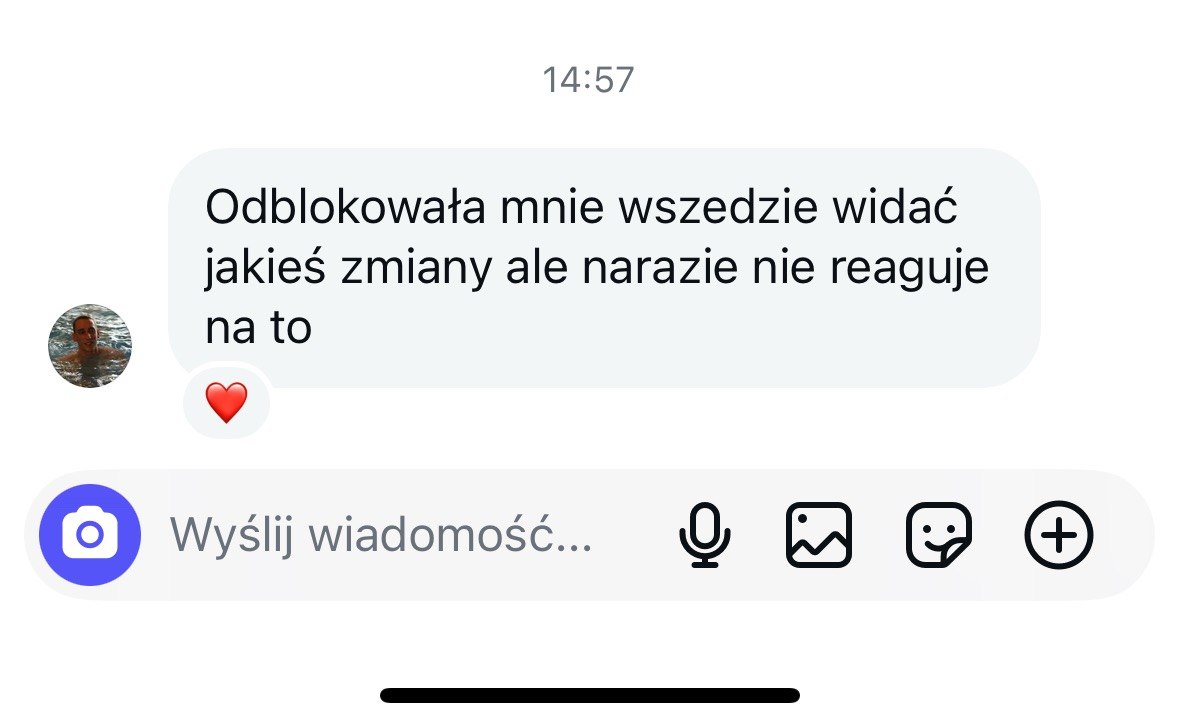Screen dimensions: 1179x727
Task: Start a voice message with the mic
Action: [x=705, y=535]
